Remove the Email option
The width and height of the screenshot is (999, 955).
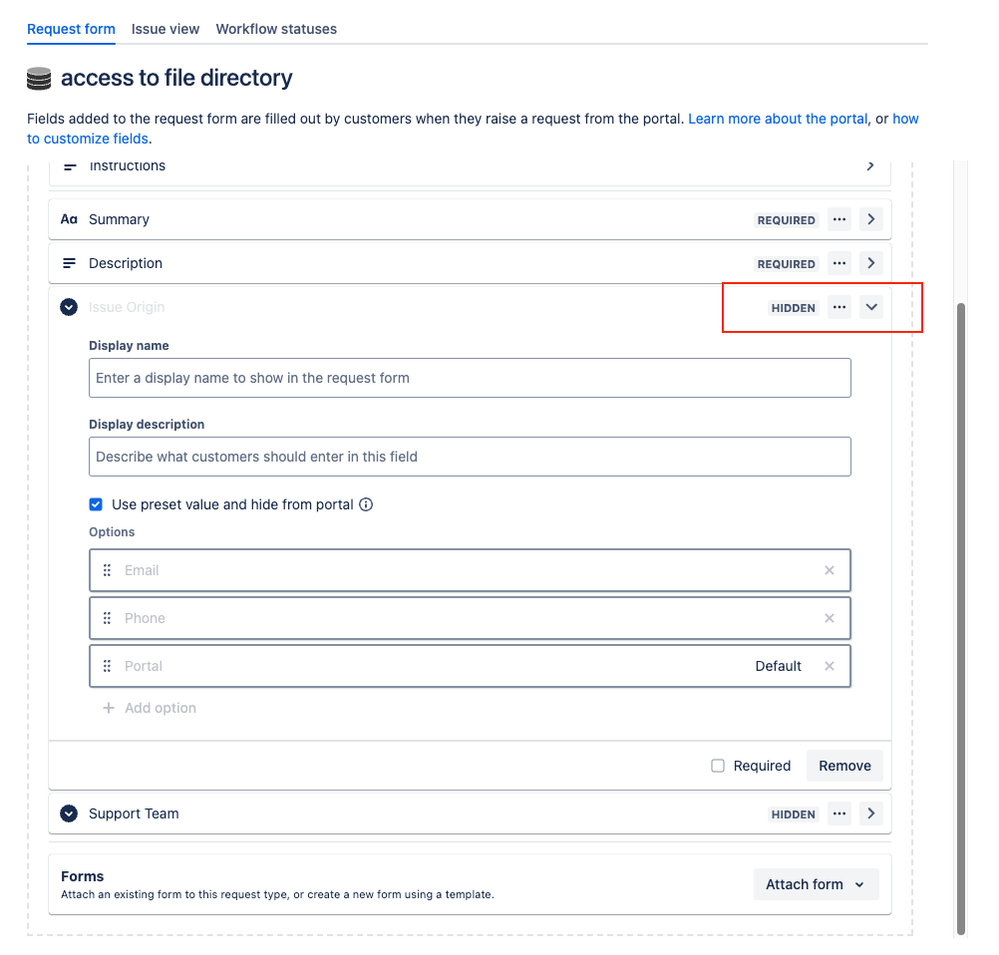(x=829, y=570)
